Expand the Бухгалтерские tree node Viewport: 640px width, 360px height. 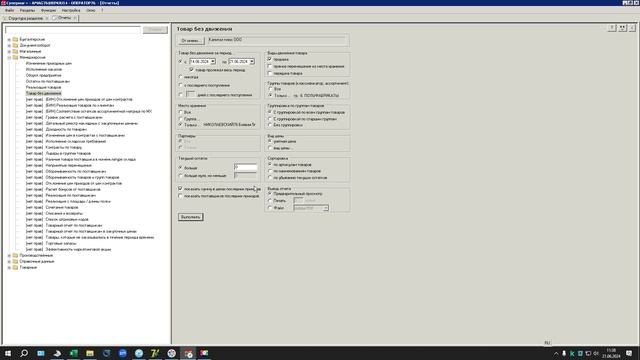point(9,40)
